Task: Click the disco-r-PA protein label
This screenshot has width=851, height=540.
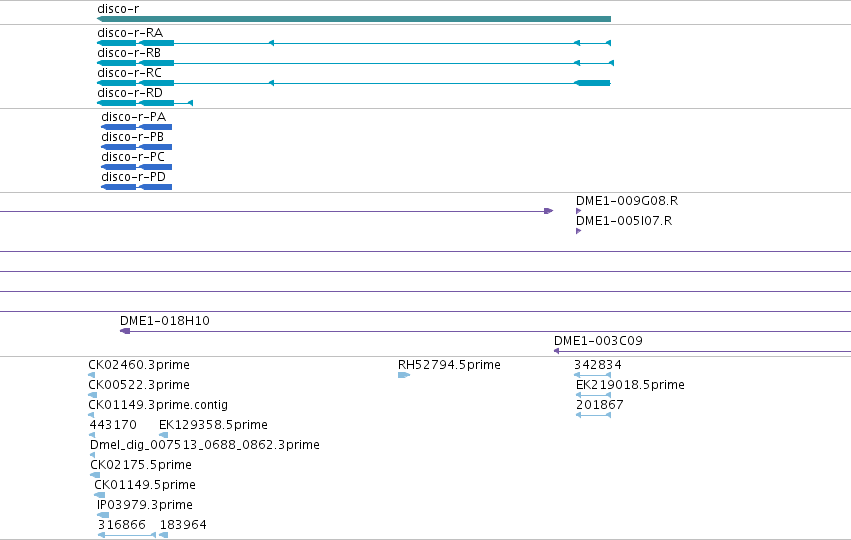Action: (134, 117)
